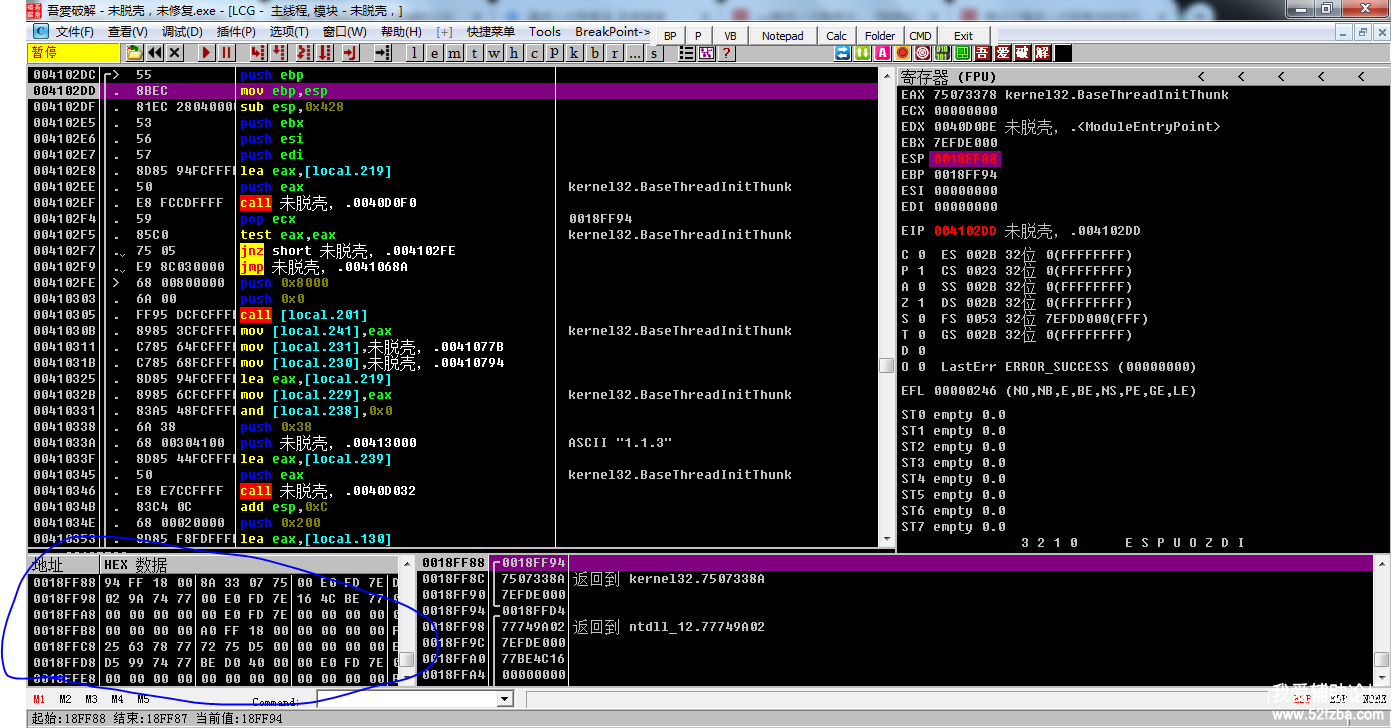Screen dimensions: 1391x728
Task: Open the Patches window with 'P' button
Action: click(x=554, y=53)
